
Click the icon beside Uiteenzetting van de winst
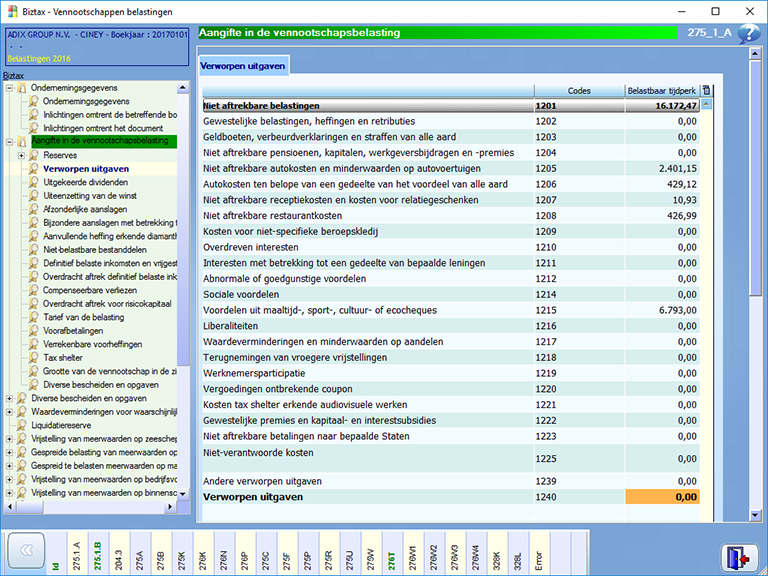pos(34,195)
